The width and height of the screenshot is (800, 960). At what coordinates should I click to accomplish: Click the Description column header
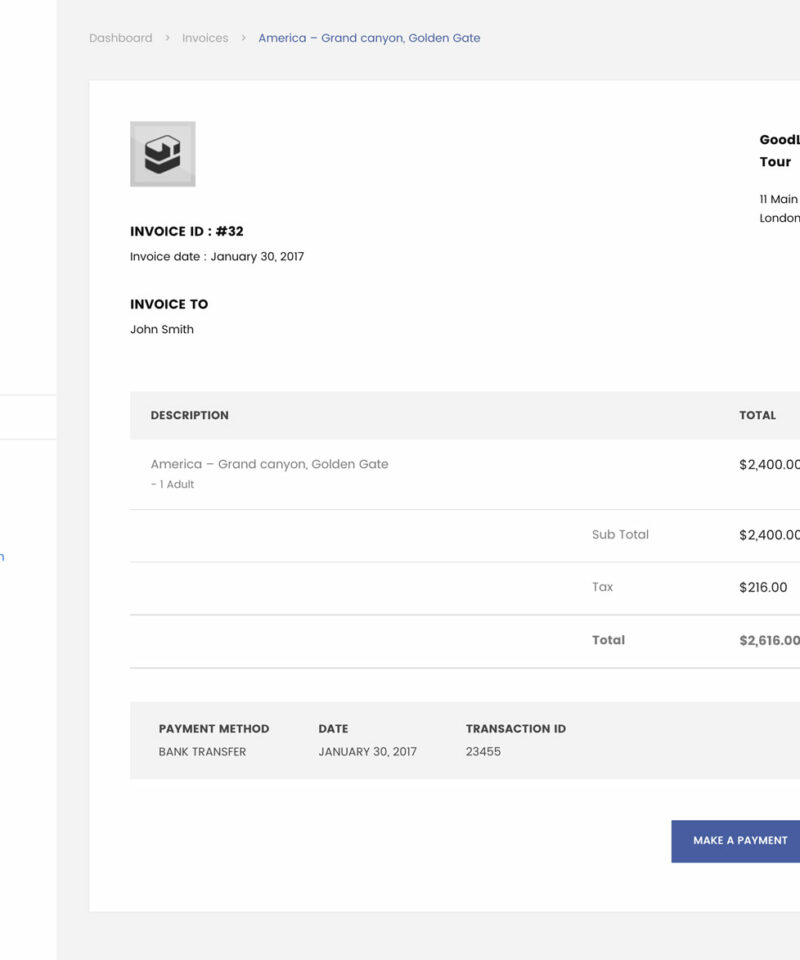pyautogui.click(x=190, y=415)
